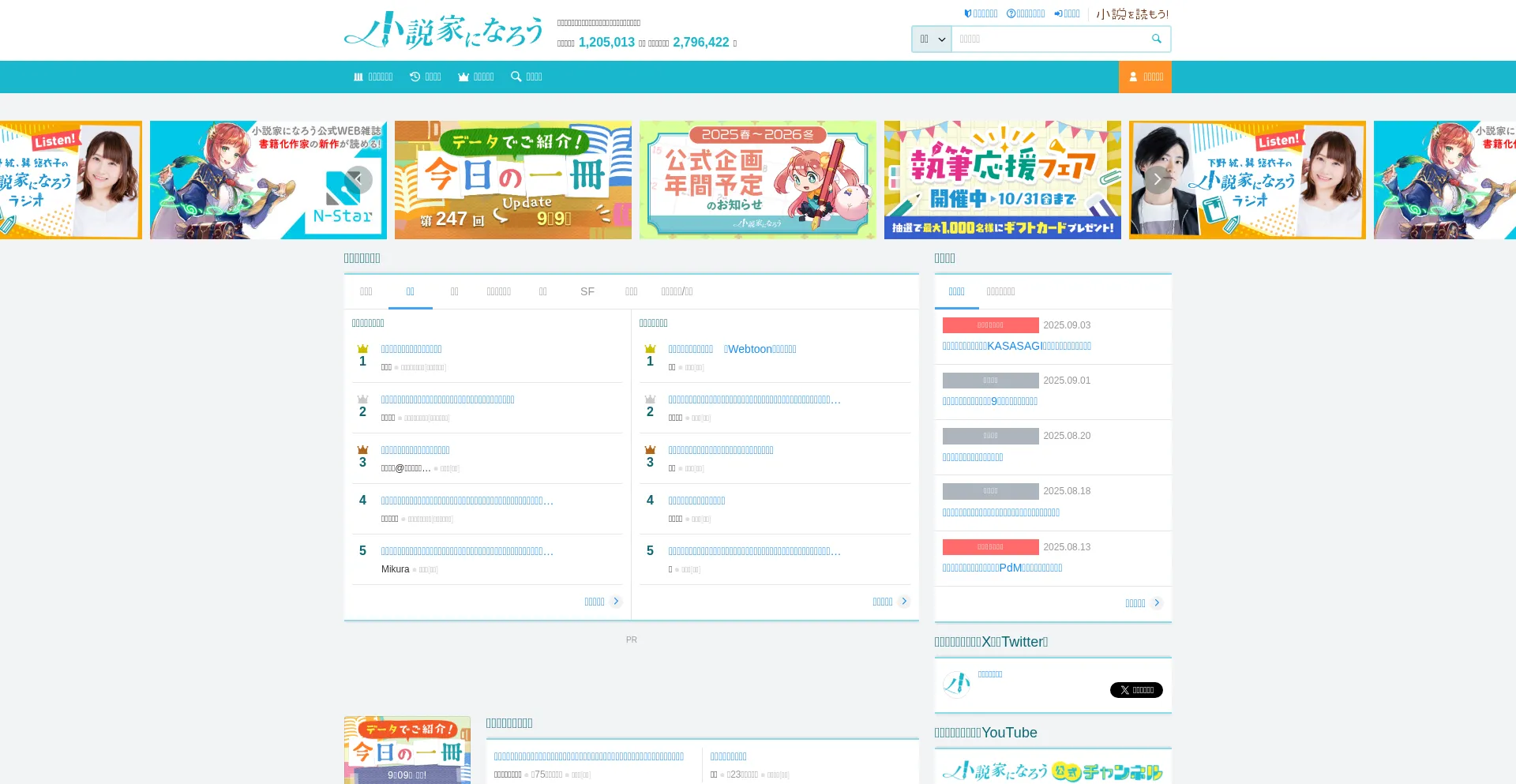Click red category badge dated 2025.08.13
The height and width of the screenshot is (784, 1516).
point(991,547)
